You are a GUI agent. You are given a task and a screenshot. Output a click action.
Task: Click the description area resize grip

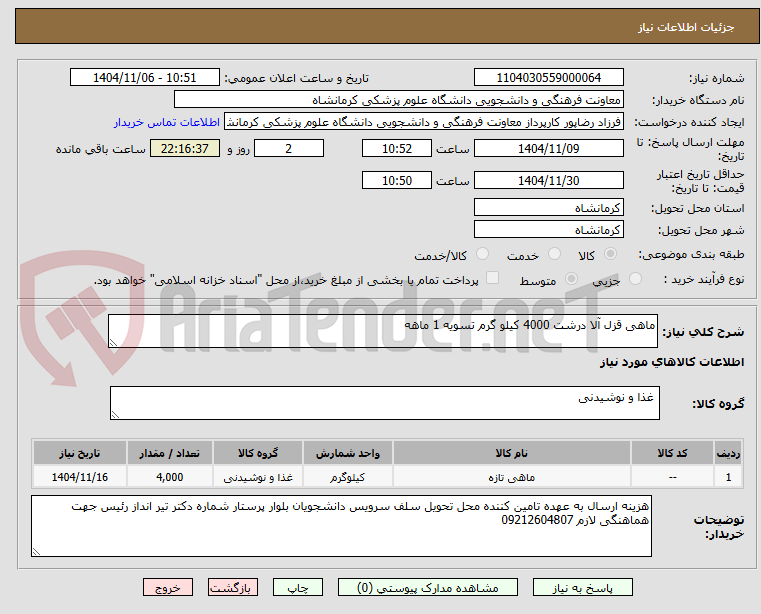click(113, 343)
